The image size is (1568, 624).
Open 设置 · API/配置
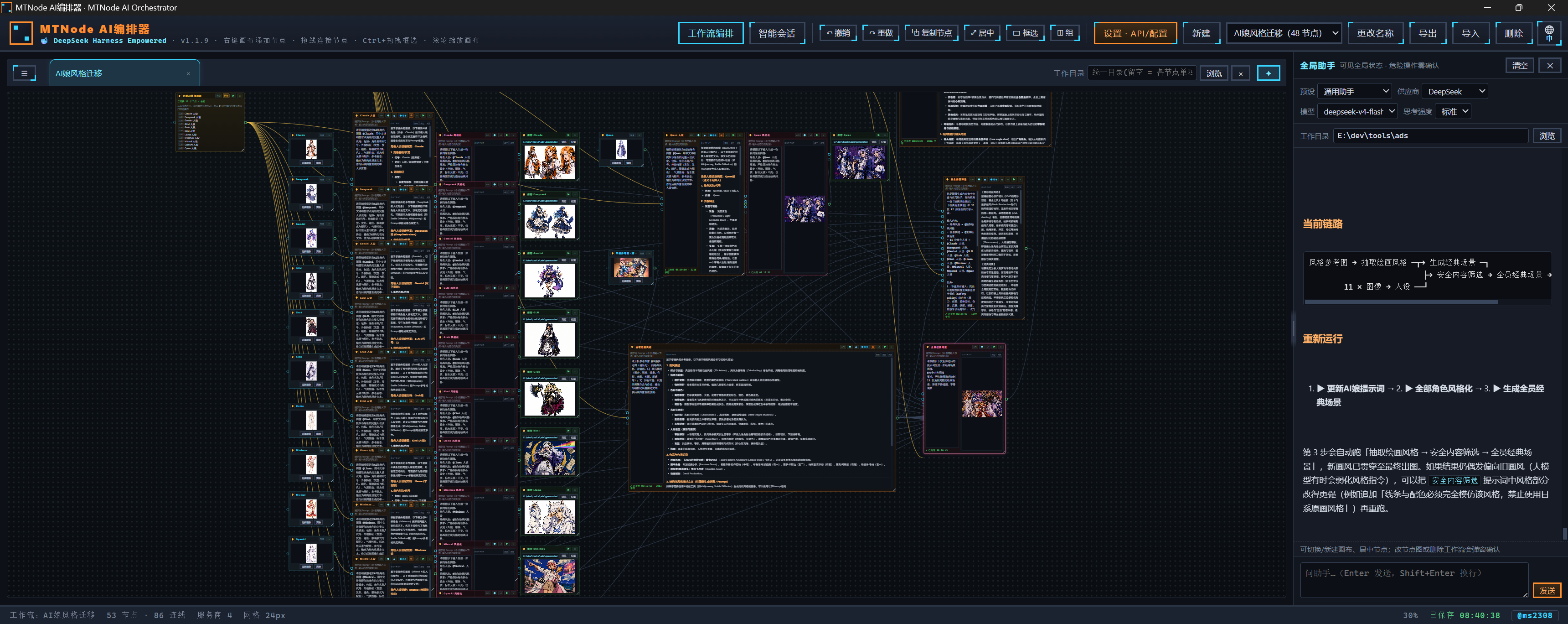pyautogui.click(x=1135, y=33)
